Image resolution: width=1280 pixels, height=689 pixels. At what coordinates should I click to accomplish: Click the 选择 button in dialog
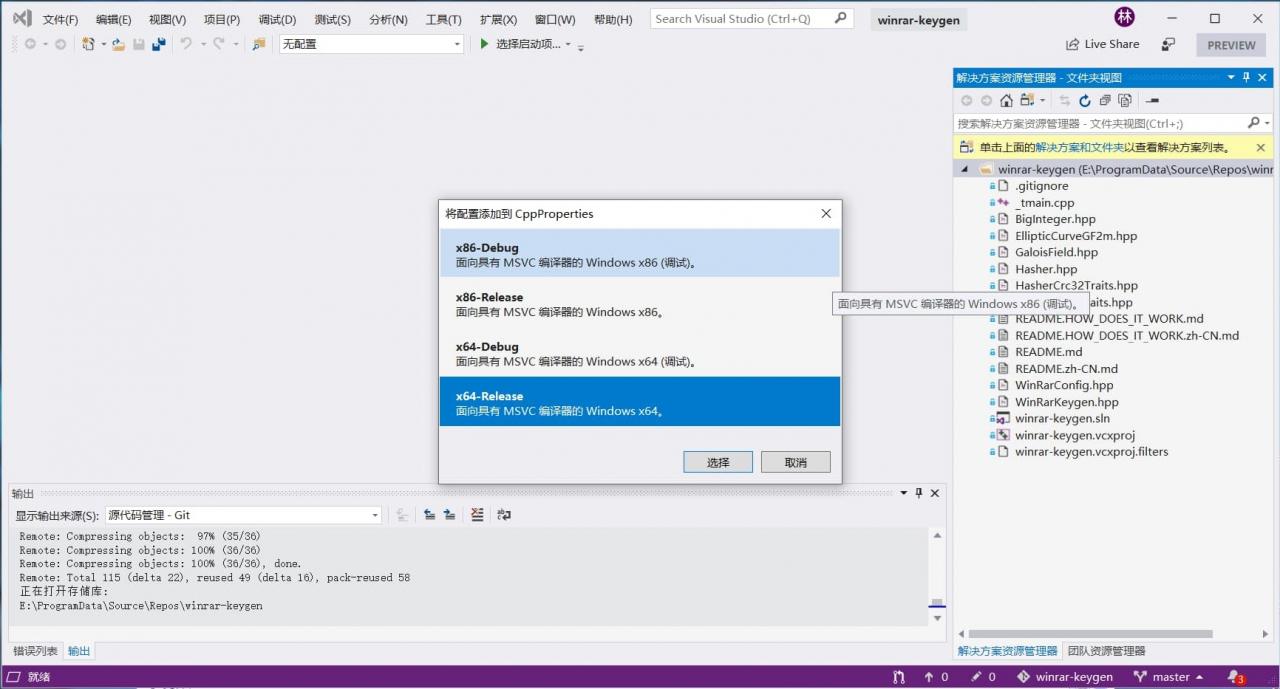(718, 462)
